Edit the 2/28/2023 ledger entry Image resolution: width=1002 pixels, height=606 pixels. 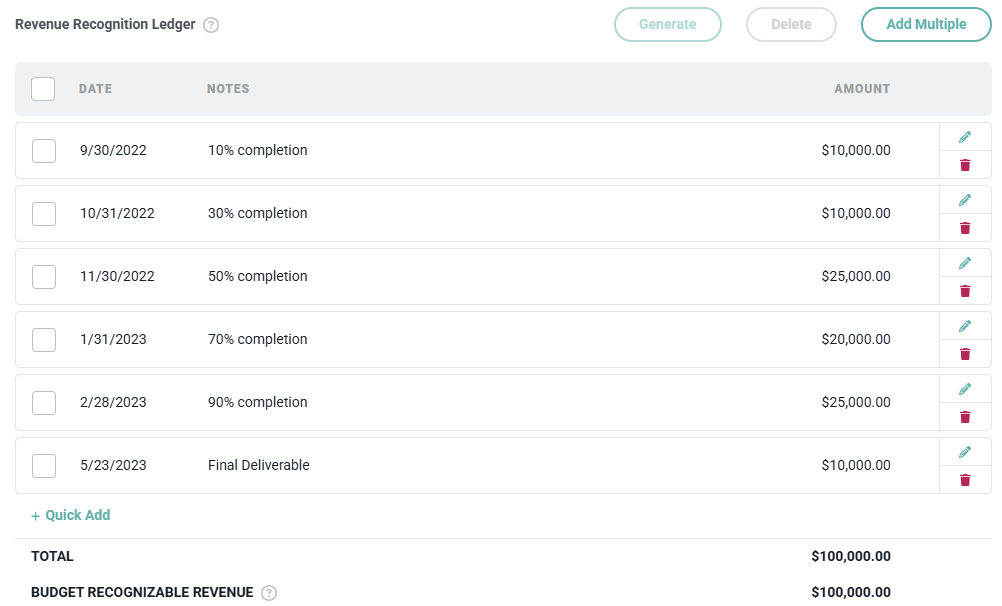click(x=965, y=389)
